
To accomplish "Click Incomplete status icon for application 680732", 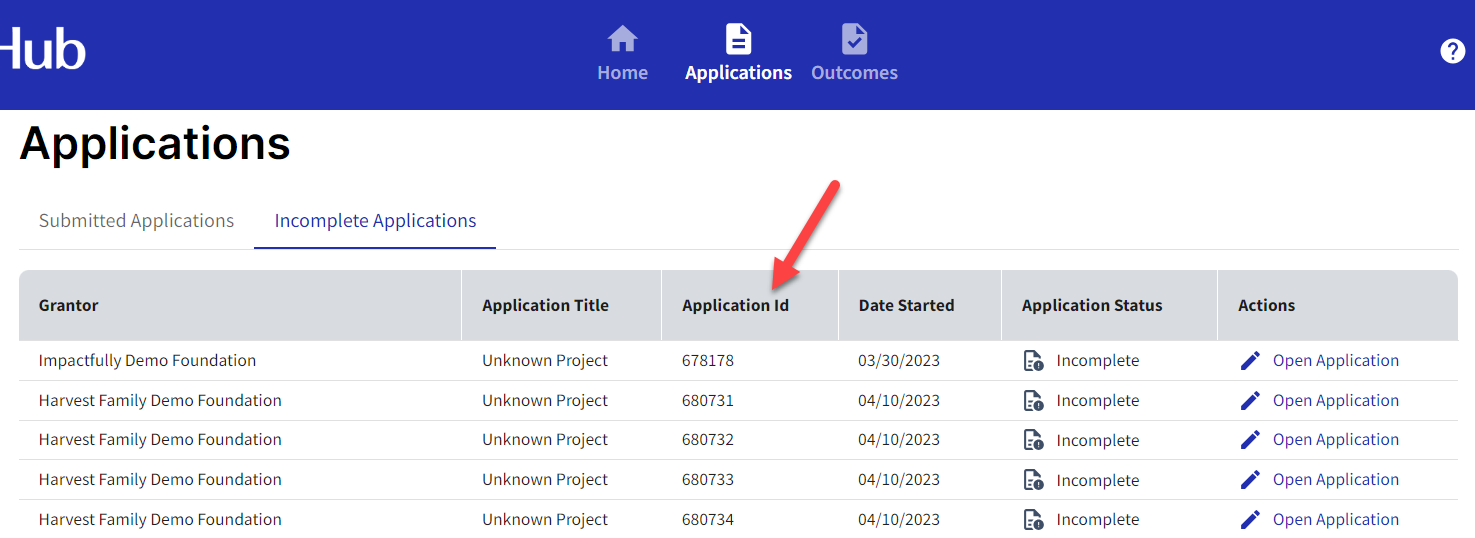I will pyautogui.click(x=1033, y=440).
